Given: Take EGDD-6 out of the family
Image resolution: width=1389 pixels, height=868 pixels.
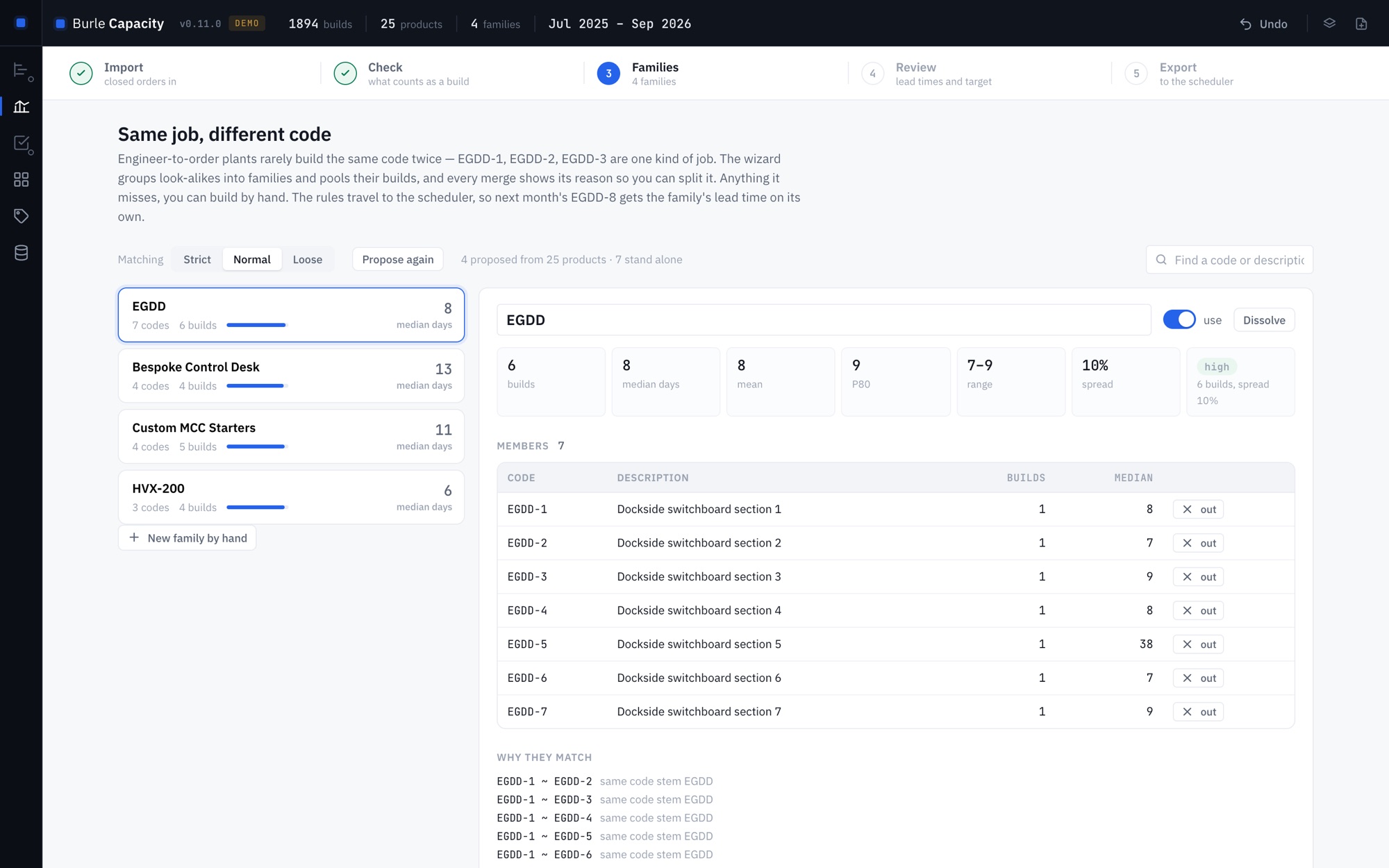Looking at the screenshot, I should [x=1198, y=678].
